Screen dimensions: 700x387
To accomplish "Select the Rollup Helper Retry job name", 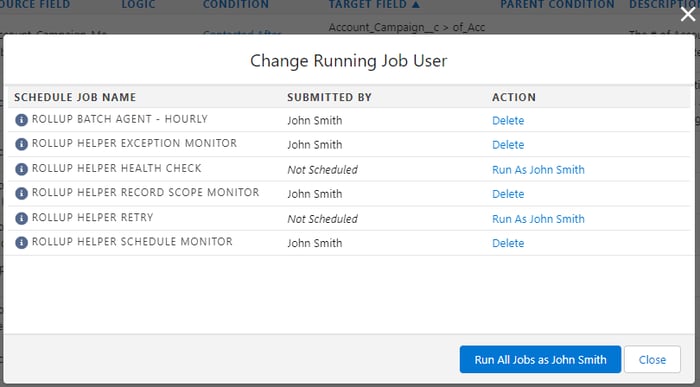I will [92, 217].
